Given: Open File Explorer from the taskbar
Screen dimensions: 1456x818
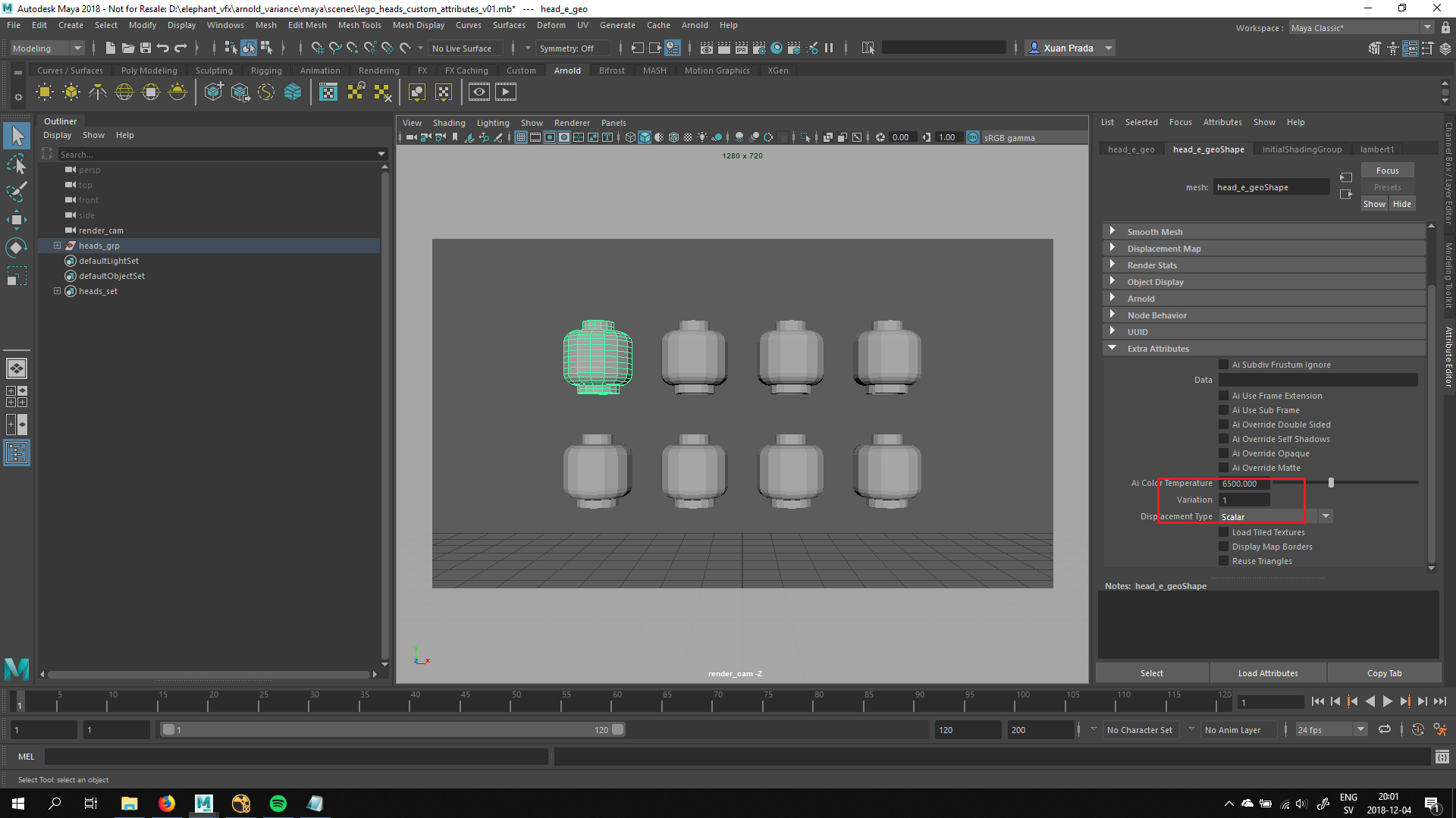Looking at the screenshot, I should (x=130, y=804).
